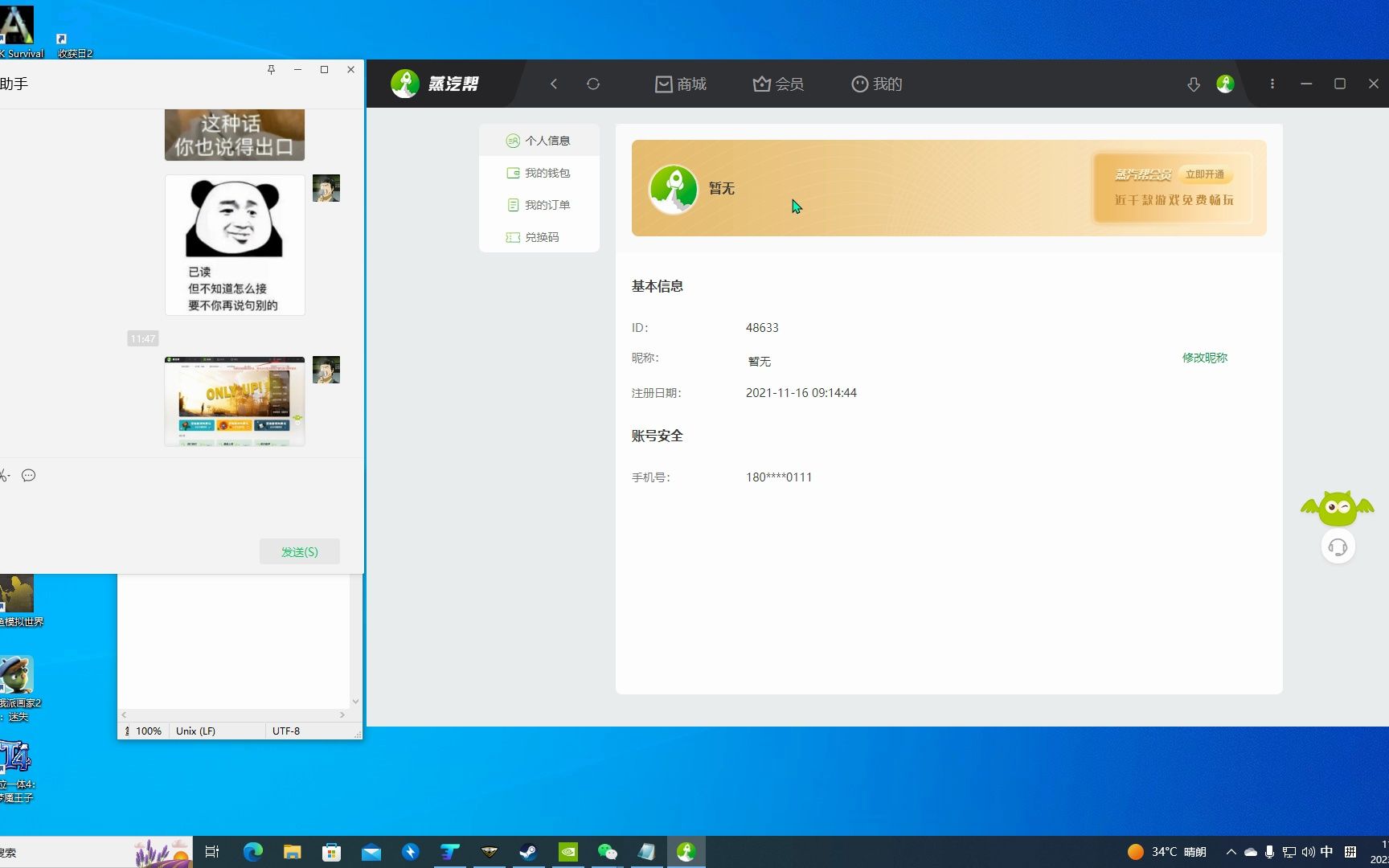Click 蒸汽帮 rocket icon on the taskbar
The image size is (1389, 868).
(686, 852)
